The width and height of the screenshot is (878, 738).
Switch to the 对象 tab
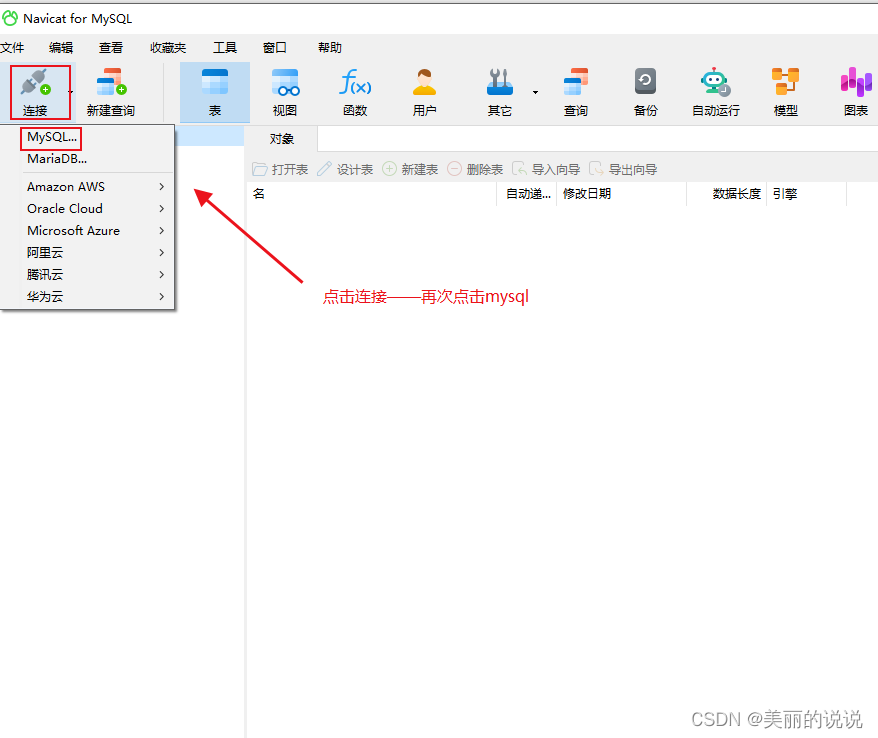(x=281, y=139)
